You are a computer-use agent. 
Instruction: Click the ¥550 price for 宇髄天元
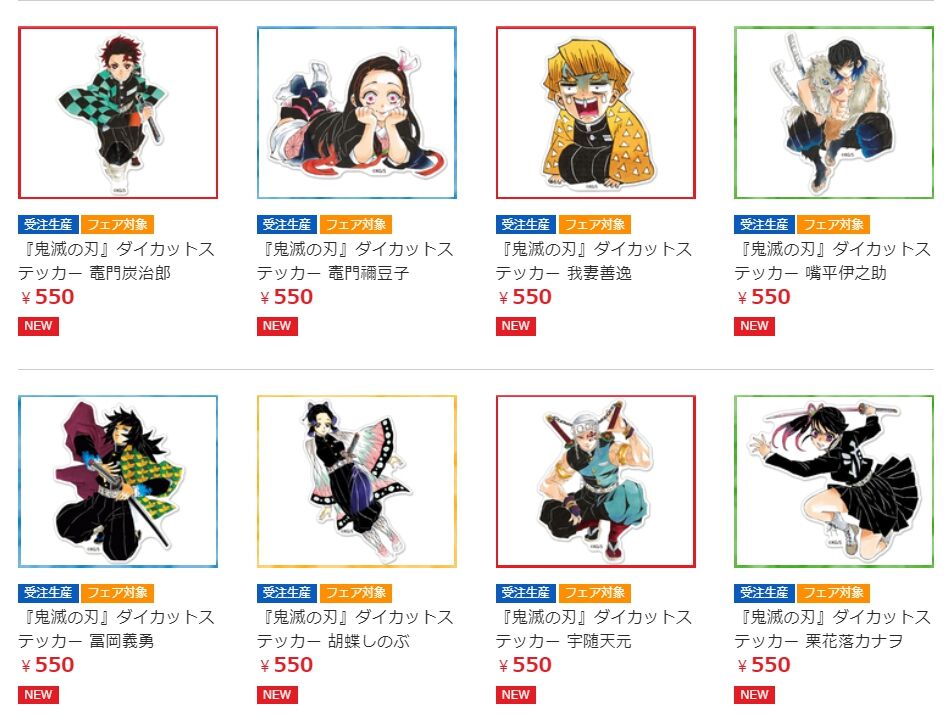coord(524,665)
